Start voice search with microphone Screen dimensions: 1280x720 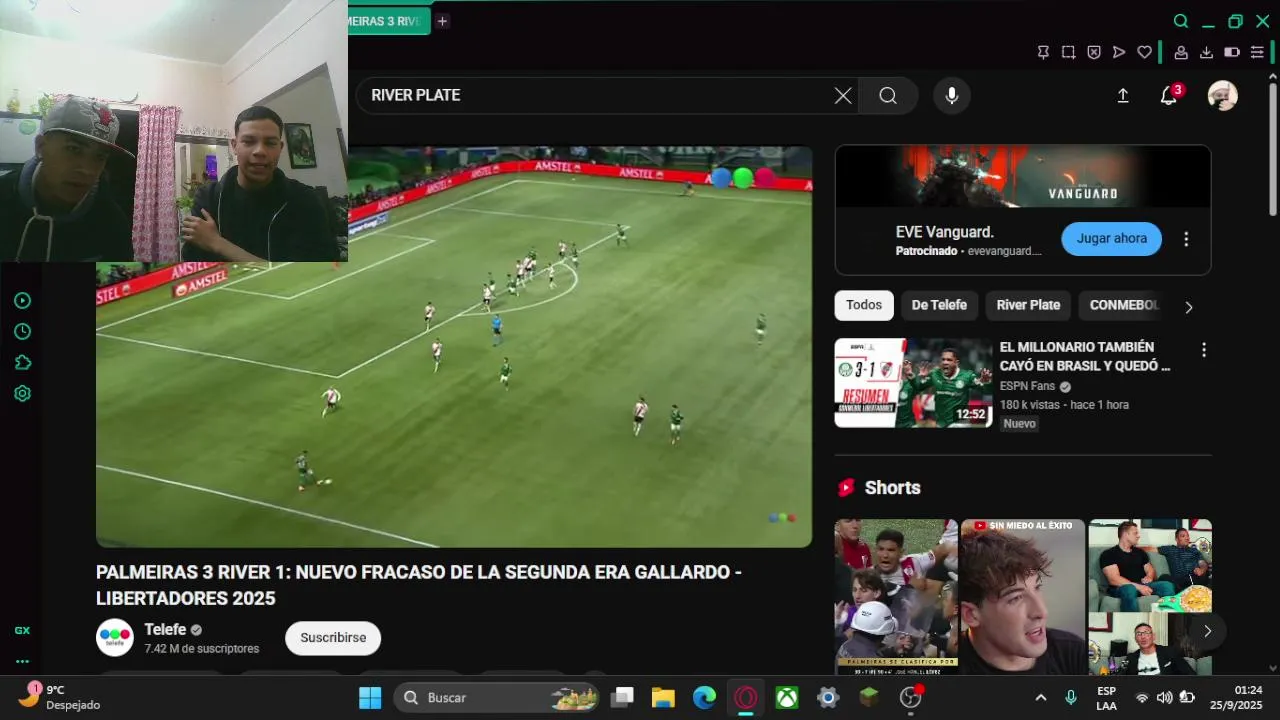952,95
